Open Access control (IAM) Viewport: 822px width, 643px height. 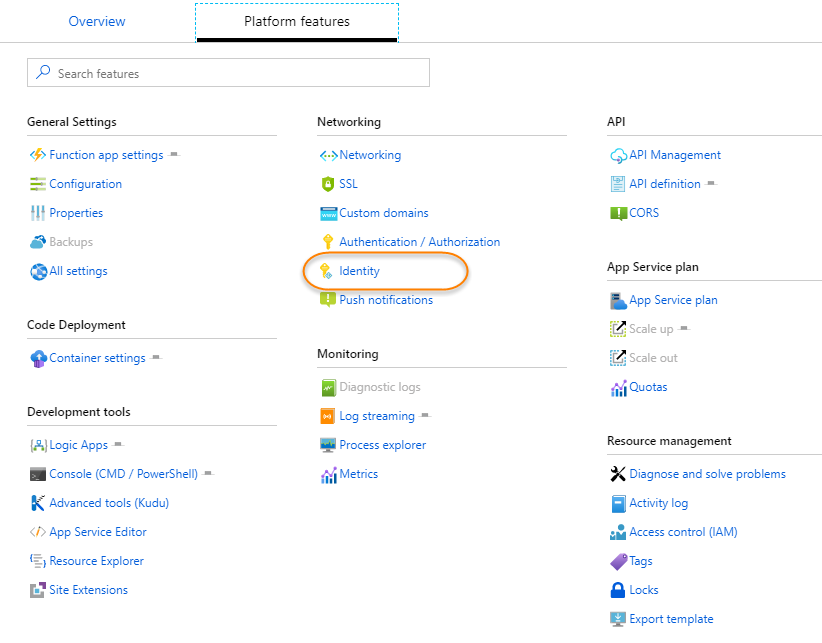pos(683,532)
